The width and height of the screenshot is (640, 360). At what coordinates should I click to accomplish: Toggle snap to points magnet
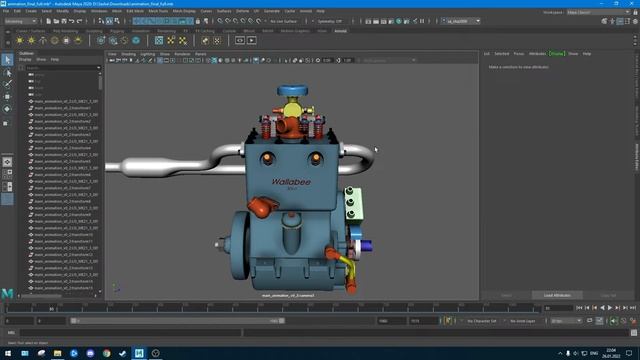pyautogui.click(x=236, y=21)
